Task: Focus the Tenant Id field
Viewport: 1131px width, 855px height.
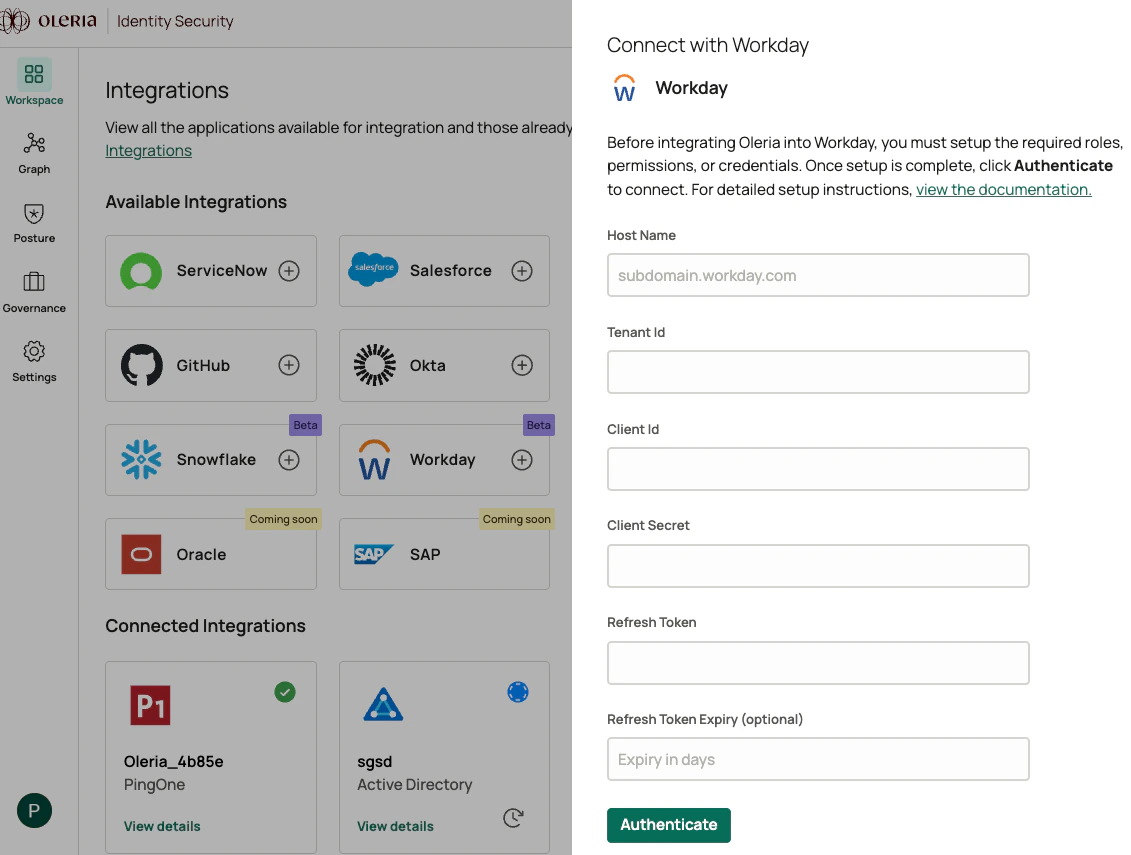Action: [818, 372]
